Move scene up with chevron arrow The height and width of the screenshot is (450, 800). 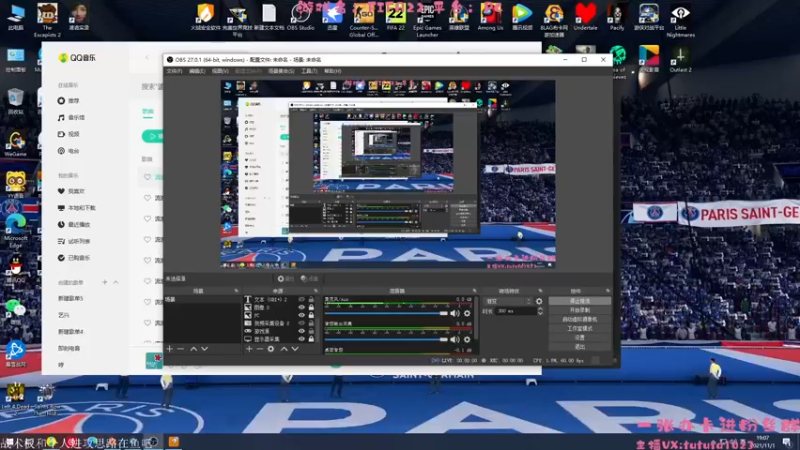coord(193,349)
